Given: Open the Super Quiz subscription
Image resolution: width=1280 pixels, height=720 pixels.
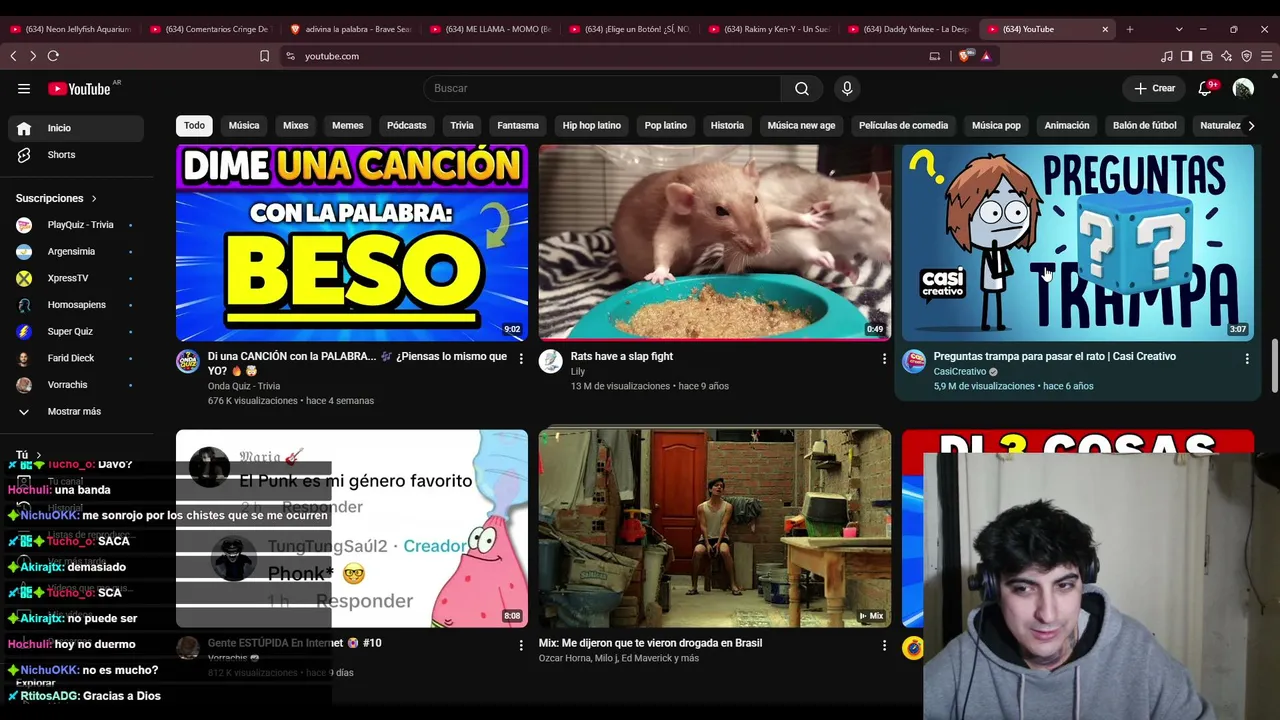Looking at the screenshot, I should tap(76, 332).
